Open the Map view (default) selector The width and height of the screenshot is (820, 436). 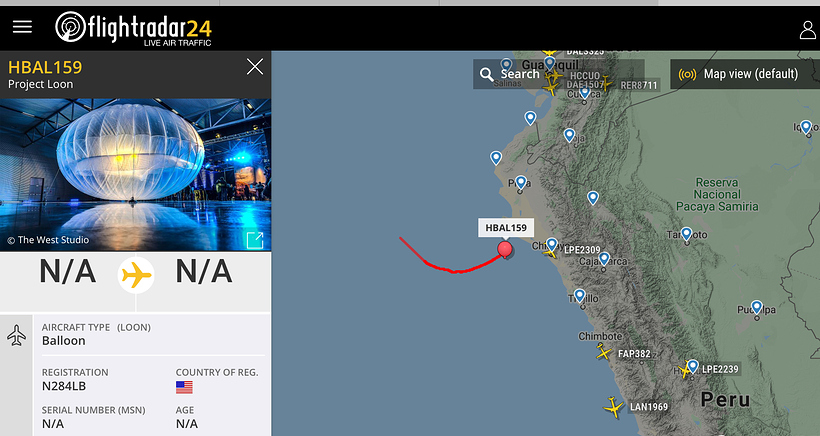pyautogui.click(x=744, y=74)
